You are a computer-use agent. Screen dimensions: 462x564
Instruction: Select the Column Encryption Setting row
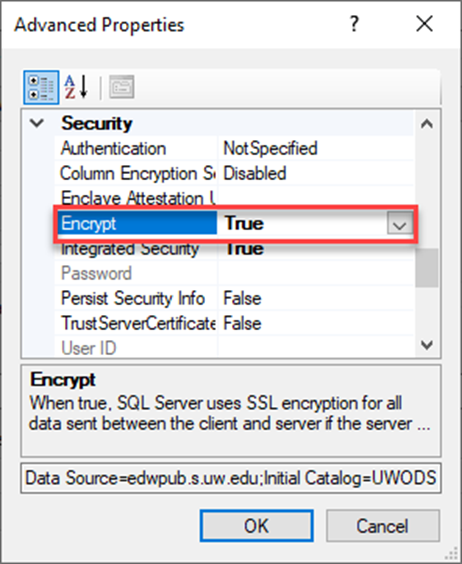click(x=234, y=173)
